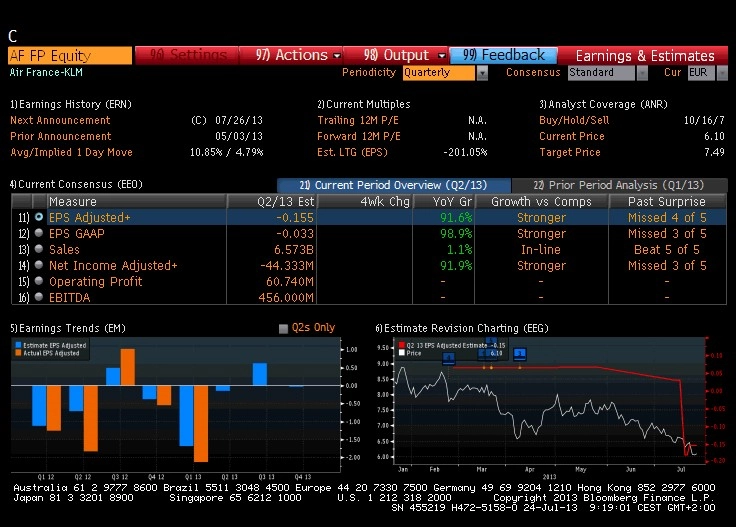Click Missed 4 of 5 past surprise

(x=667, y=218)
